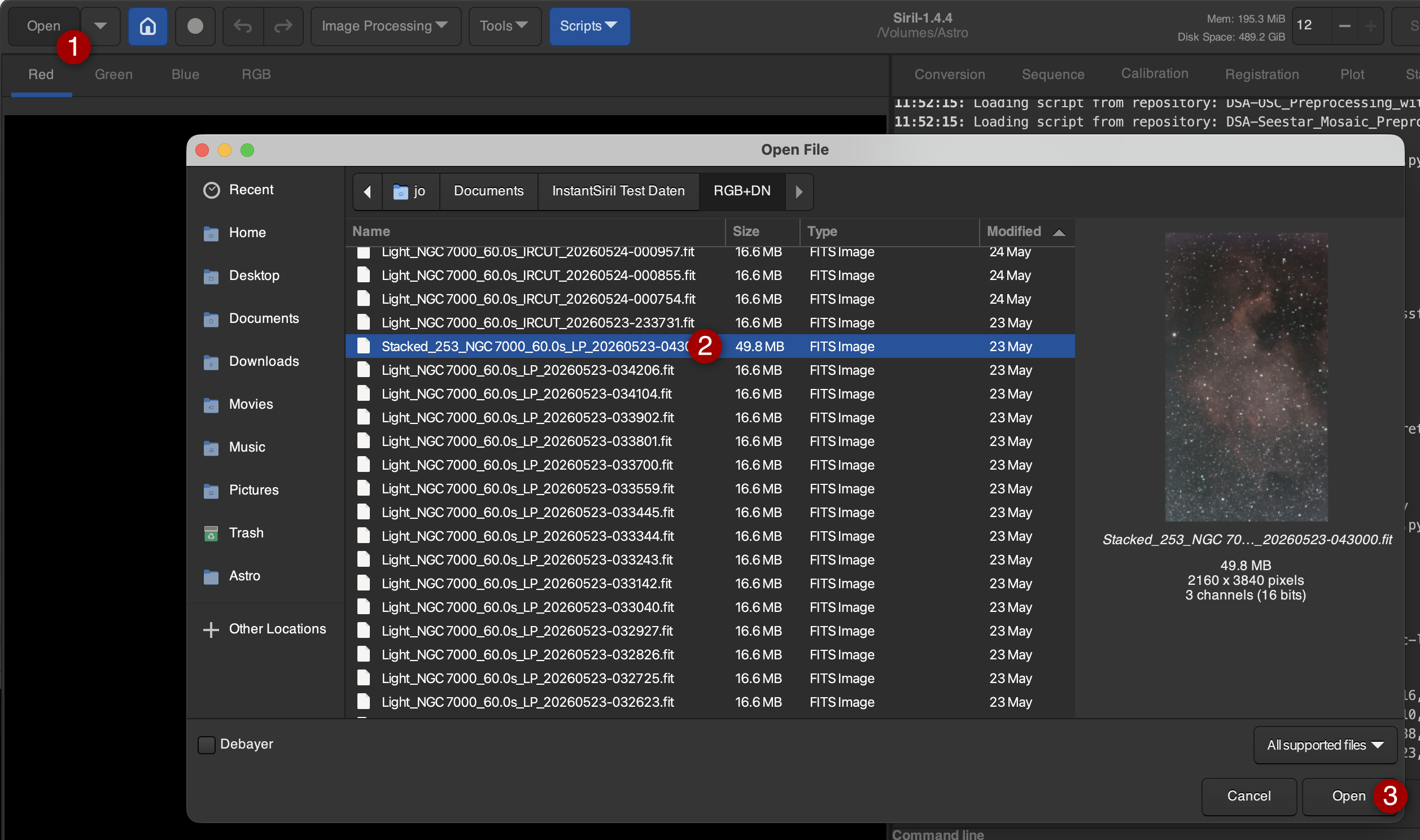Click the Open button in the dialog
Viewport: 1420px width, 840px height.
point(1348,796)
